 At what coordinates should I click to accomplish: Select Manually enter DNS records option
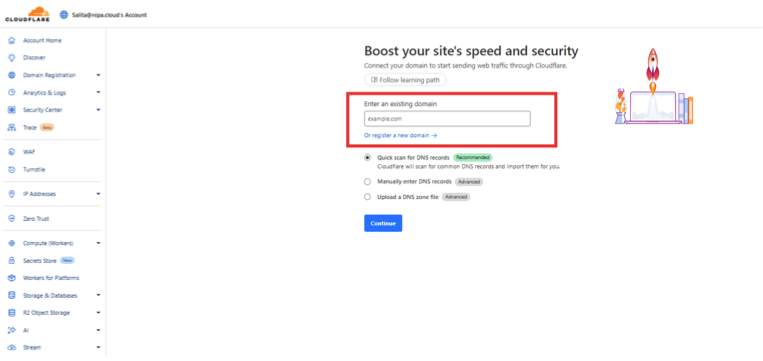click(367, 181)
